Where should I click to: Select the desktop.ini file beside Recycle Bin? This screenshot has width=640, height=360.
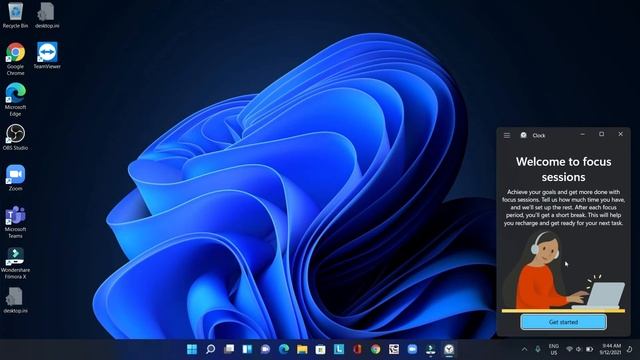tap(47, 15)
